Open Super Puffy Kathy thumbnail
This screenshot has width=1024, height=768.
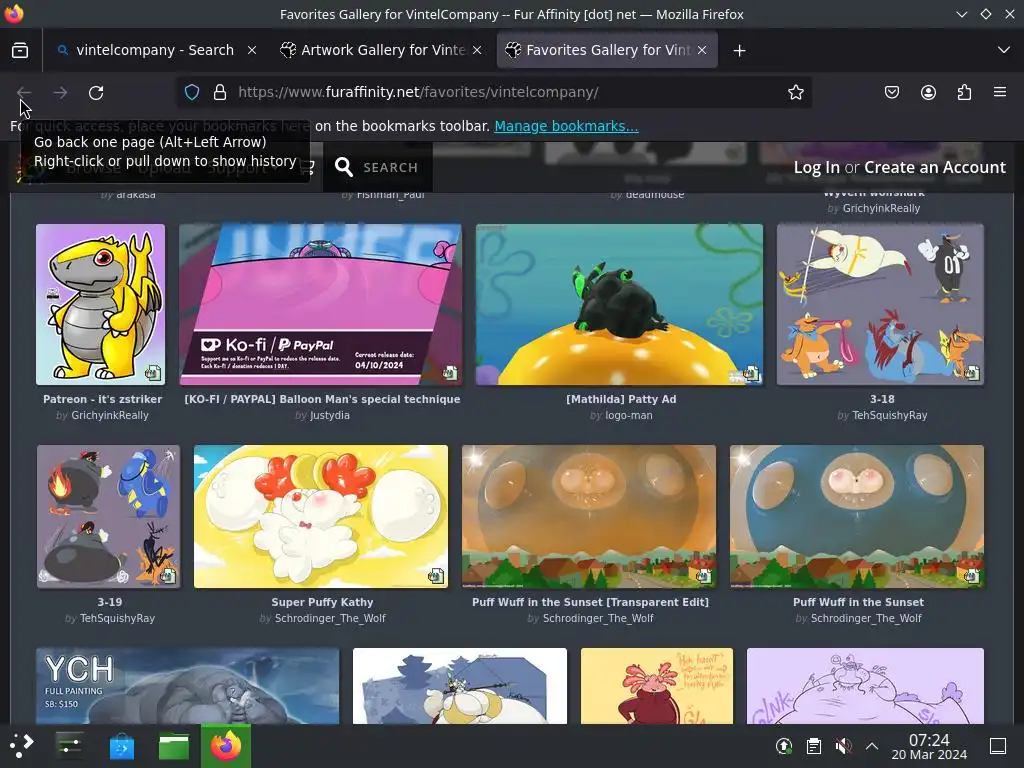tap(321, 517)
